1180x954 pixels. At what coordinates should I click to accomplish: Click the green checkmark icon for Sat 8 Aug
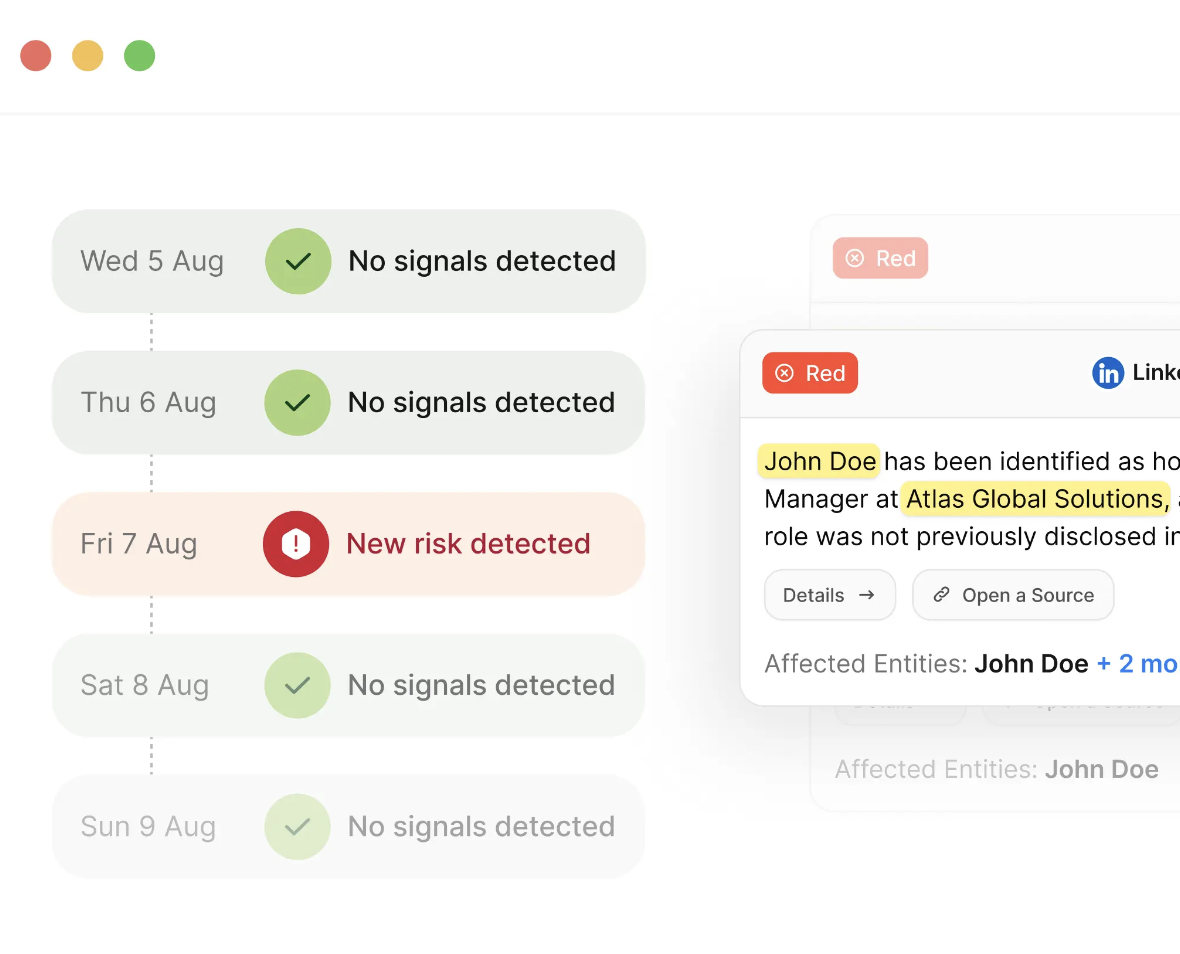pos(297,685)
